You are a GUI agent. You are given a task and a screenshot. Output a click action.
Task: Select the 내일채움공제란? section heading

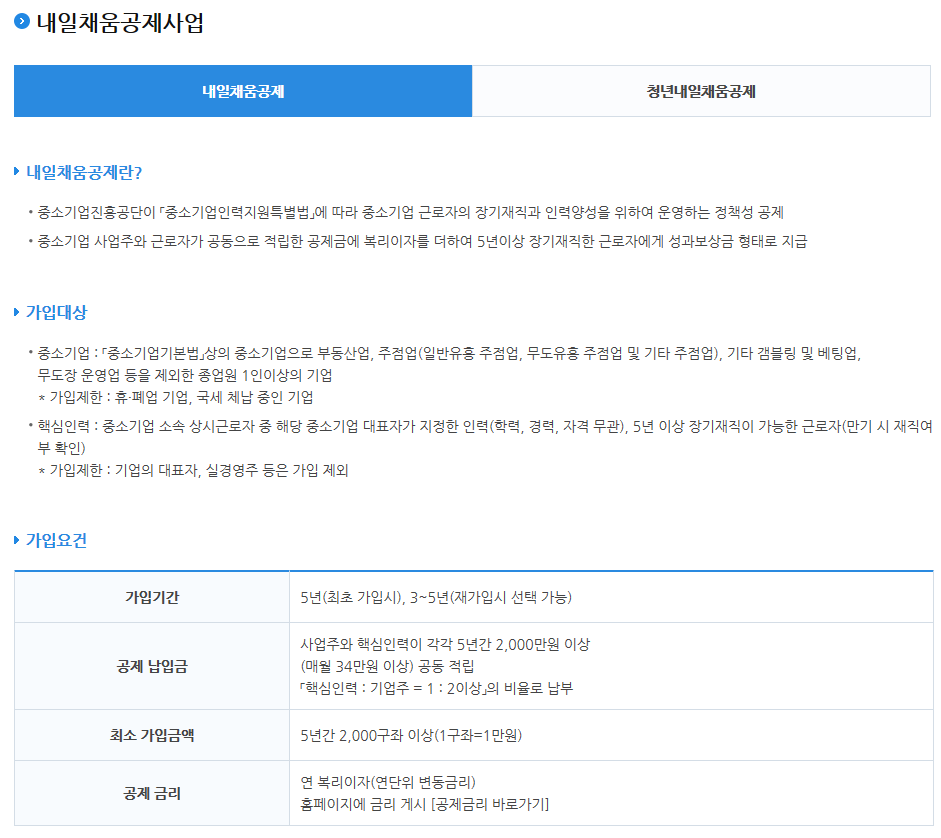coord(84,172)
